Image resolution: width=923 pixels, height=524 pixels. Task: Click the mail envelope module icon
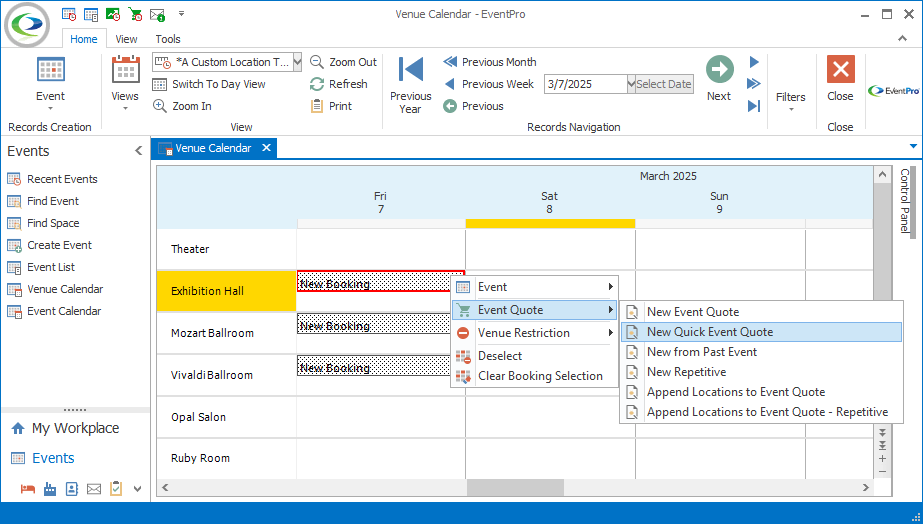click(x=94, y=489)
